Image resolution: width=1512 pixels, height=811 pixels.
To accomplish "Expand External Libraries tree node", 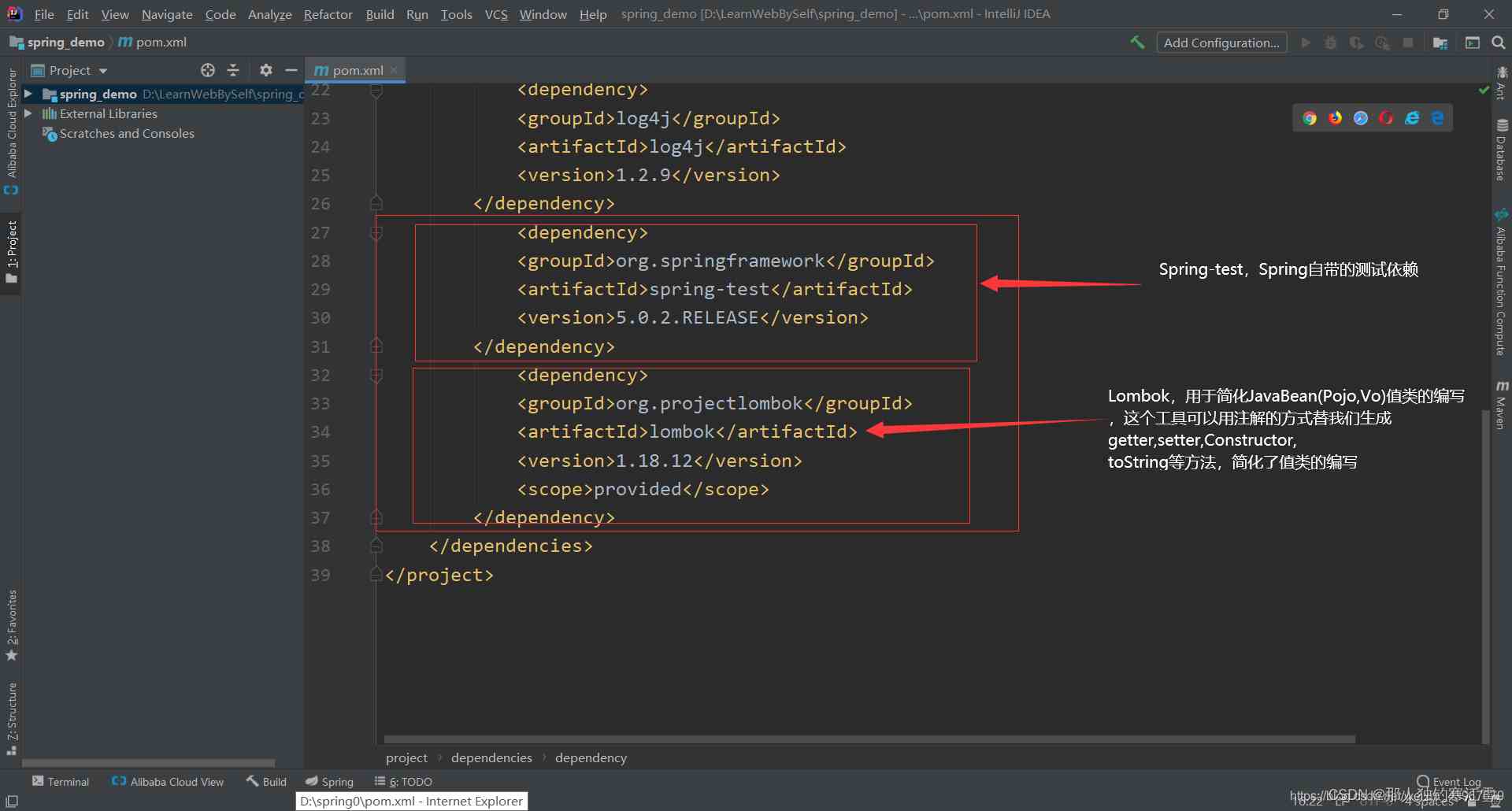I will pyautogui.click(x=28, y=113).
